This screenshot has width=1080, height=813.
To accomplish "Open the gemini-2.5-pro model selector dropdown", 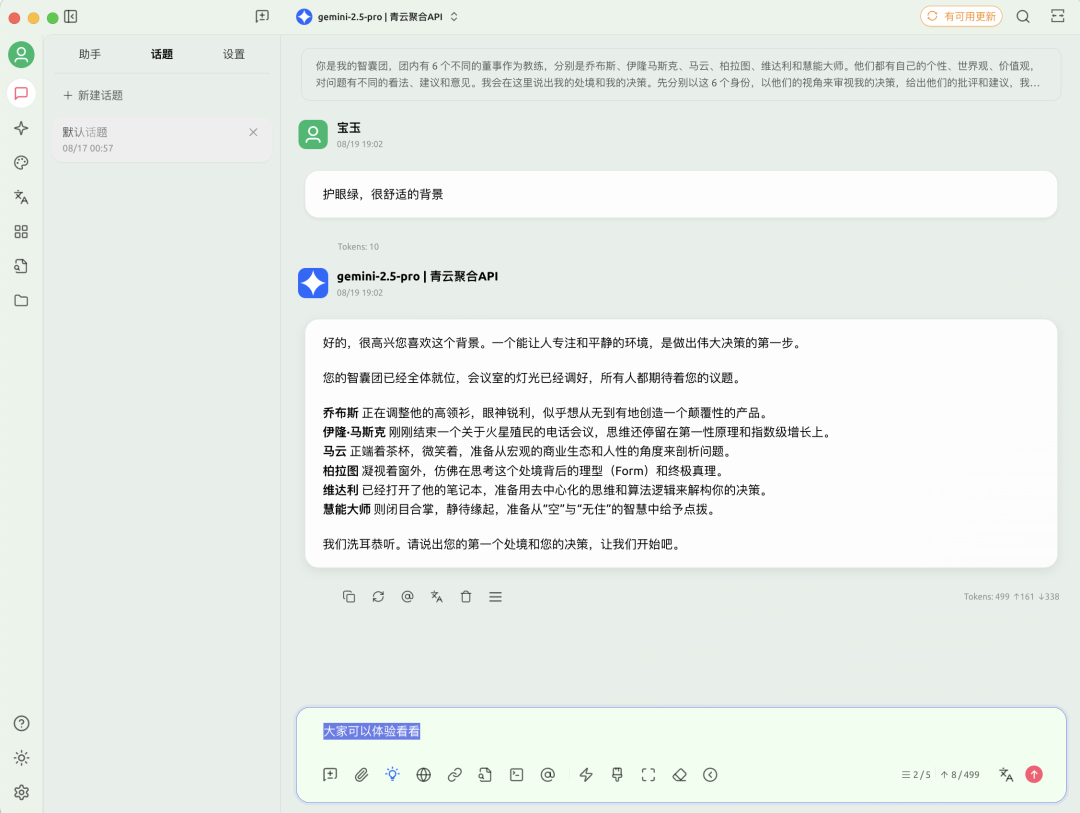I will (377, 17).
